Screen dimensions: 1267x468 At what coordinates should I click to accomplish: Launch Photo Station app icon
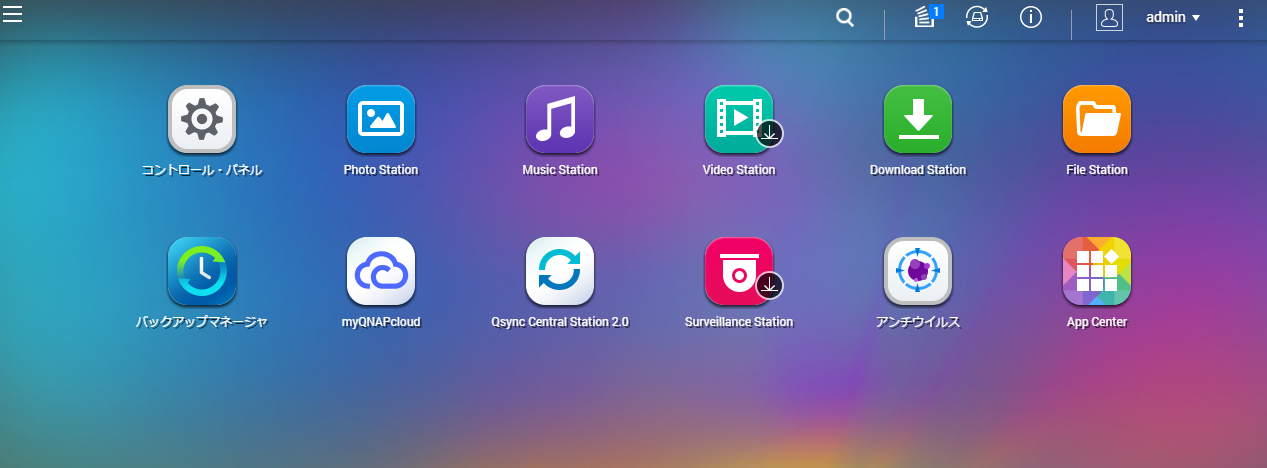coord(381,120)
